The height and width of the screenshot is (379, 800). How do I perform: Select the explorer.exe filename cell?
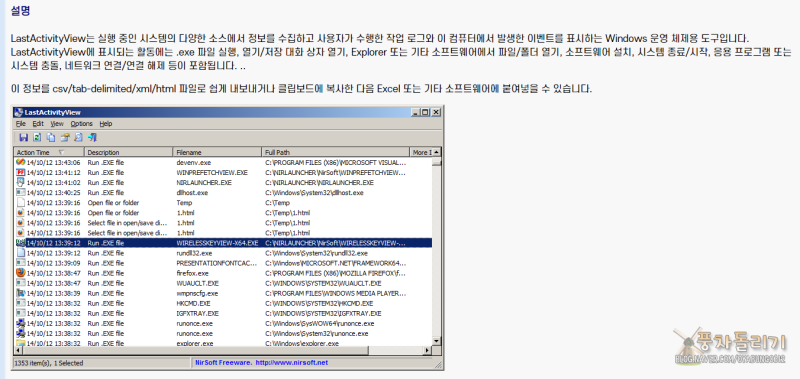pos(194,344)
